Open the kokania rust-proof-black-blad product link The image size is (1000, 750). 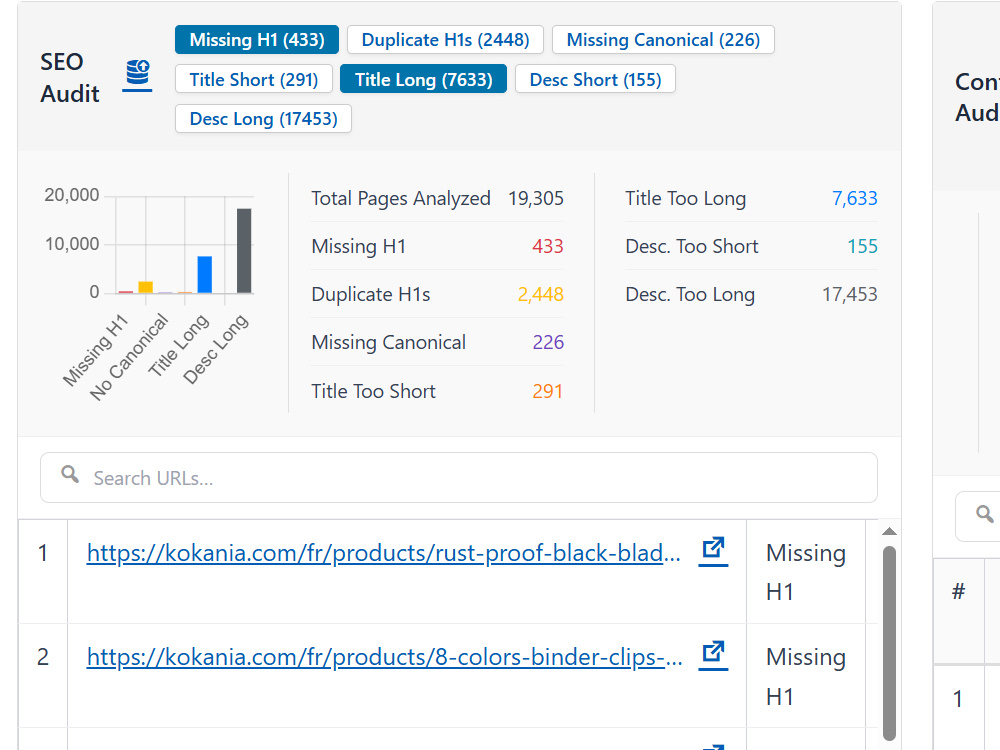pos(383,553)
